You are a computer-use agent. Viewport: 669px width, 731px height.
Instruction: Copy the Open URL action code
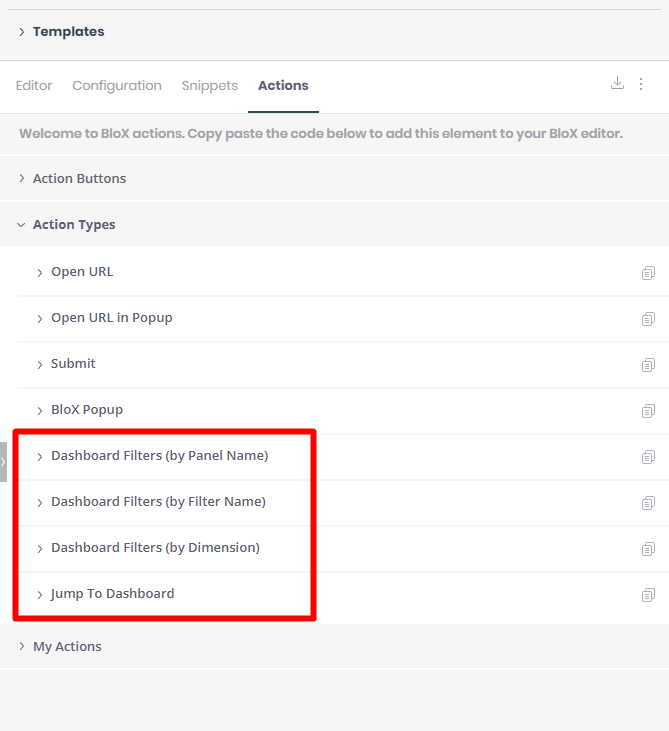coord(648,273)
